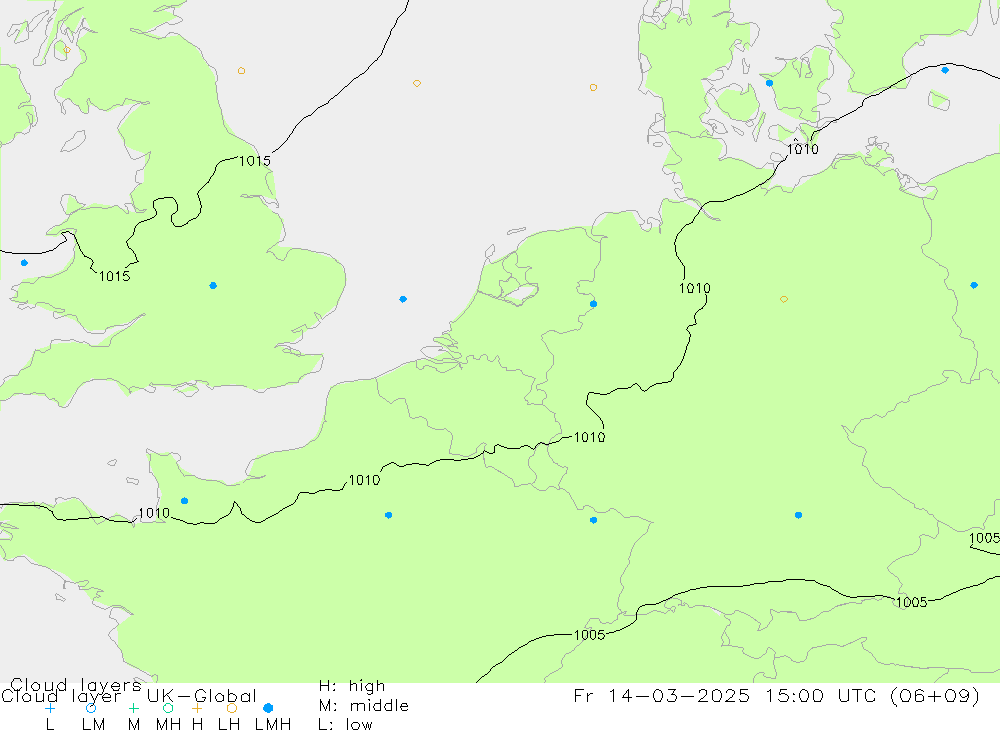1000x733 pixels.
Task: Click the 'LMH' legend label text
Action: coord(273,725)
